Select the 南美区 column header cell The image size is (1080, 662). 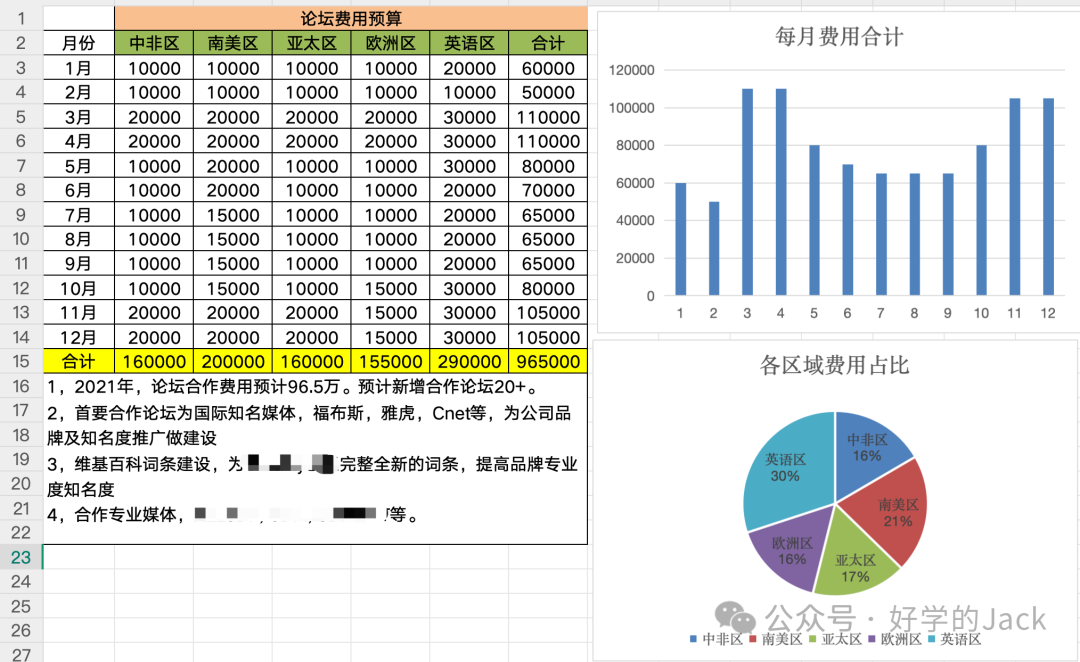233,43
